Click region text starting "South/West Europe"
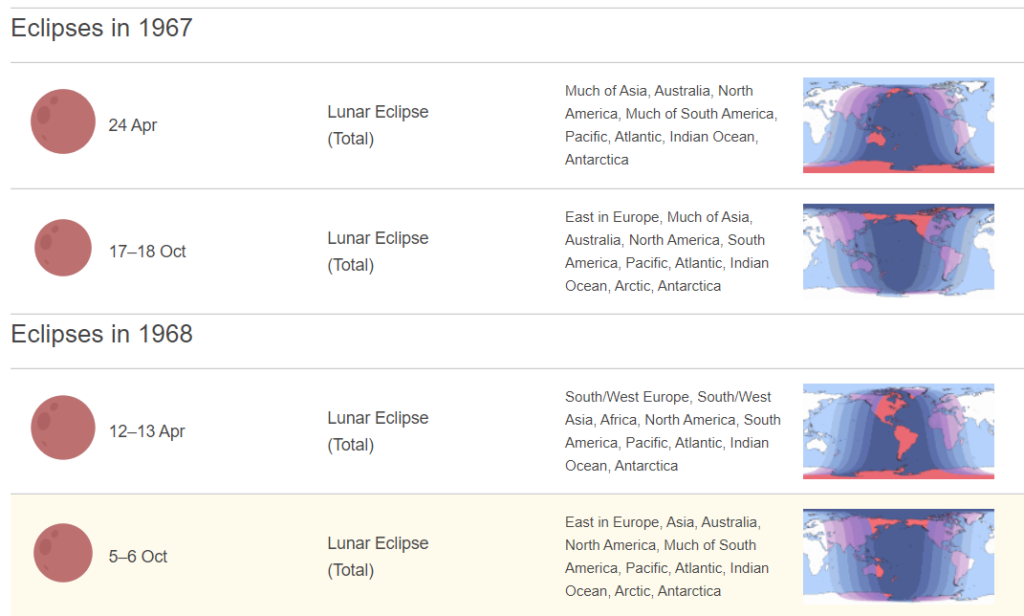Screen dimensions: 1024x616 [672, 431]
